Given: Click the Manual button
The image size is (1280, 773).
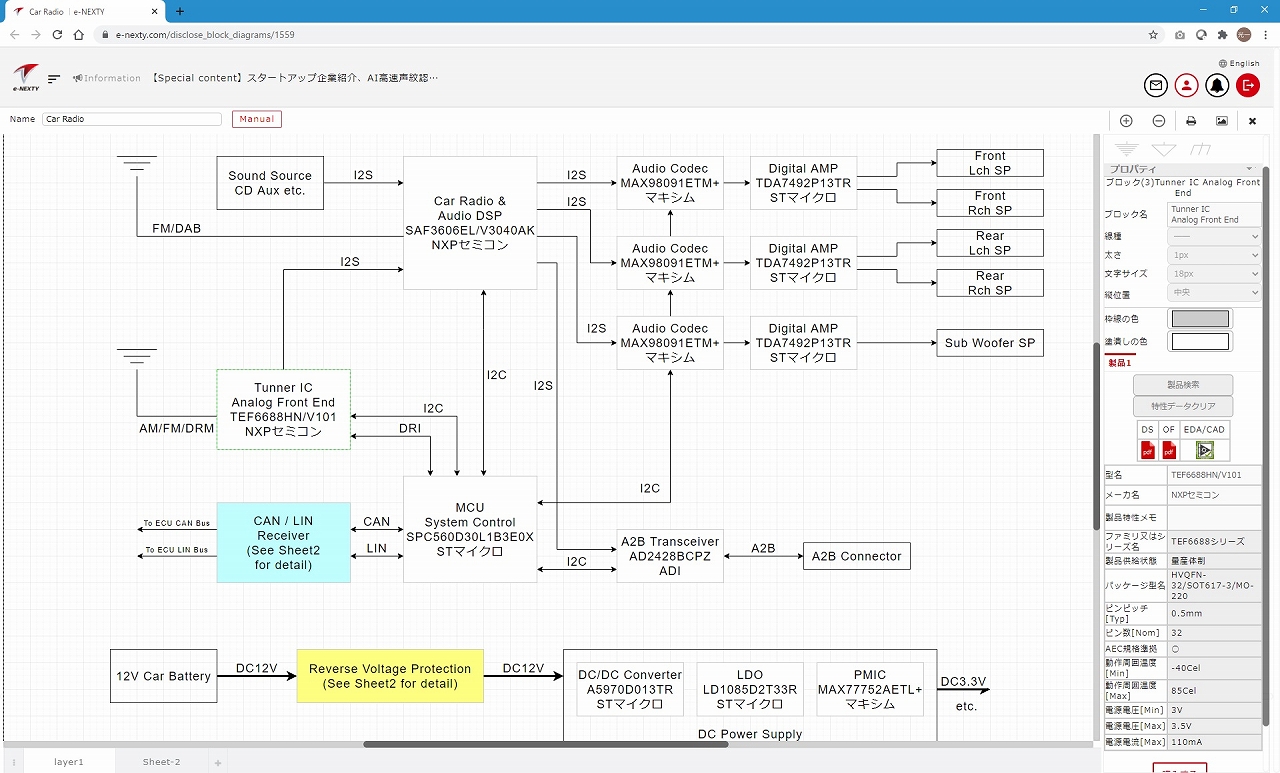Looking at the screenshot, I should [257, 119].
